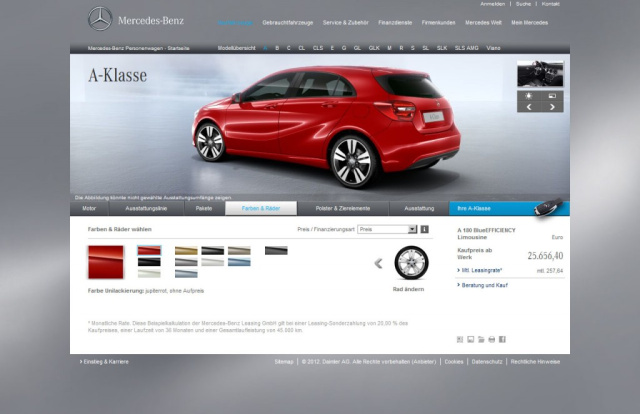Click the info icon beside Preis dropdown
This screenshot has height=414, width=640.
coord(424,229)
